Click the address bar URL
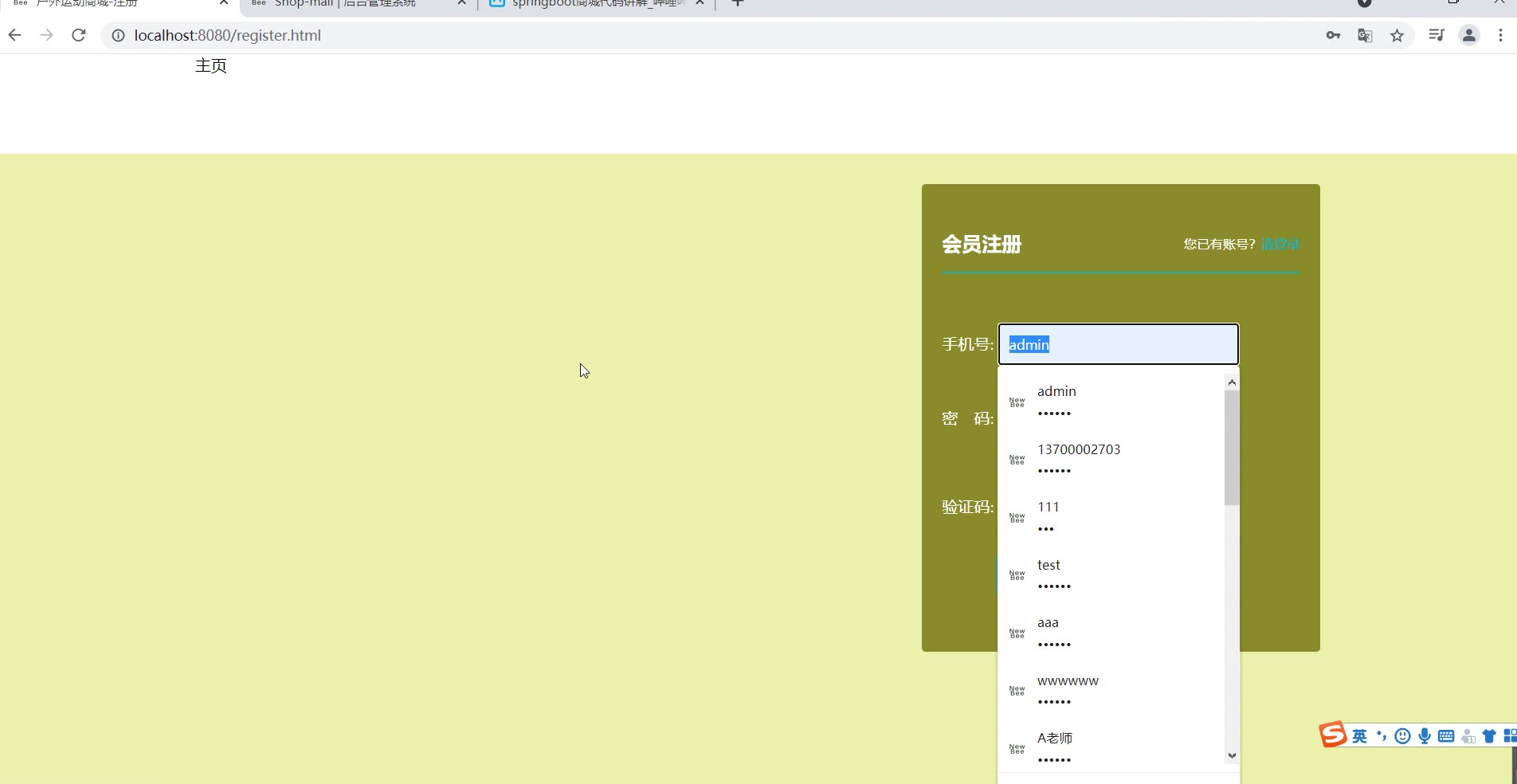 (227, 35)
